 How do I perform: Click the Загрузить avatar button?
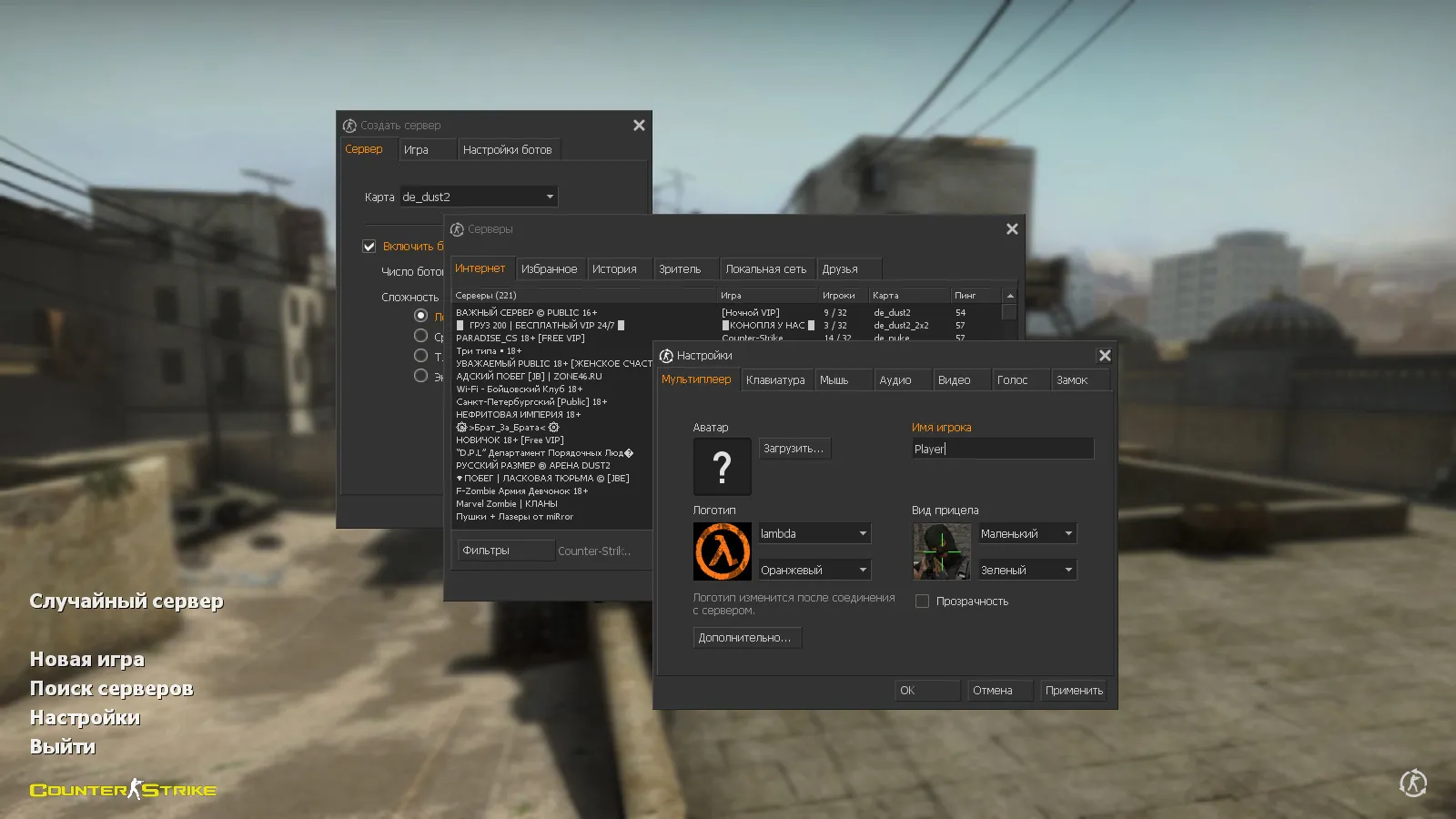pos(794,448)
